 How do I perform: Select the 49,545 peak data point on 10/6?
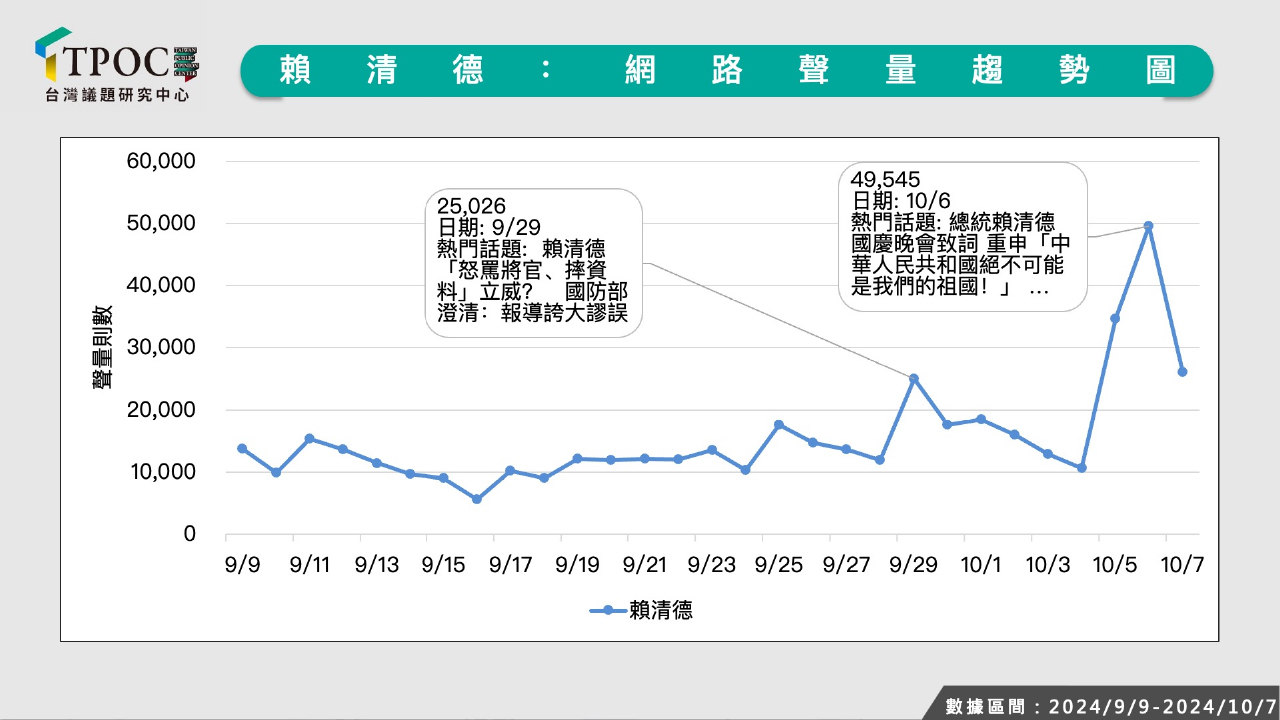pyautogui.click(x=1148, y=226)
